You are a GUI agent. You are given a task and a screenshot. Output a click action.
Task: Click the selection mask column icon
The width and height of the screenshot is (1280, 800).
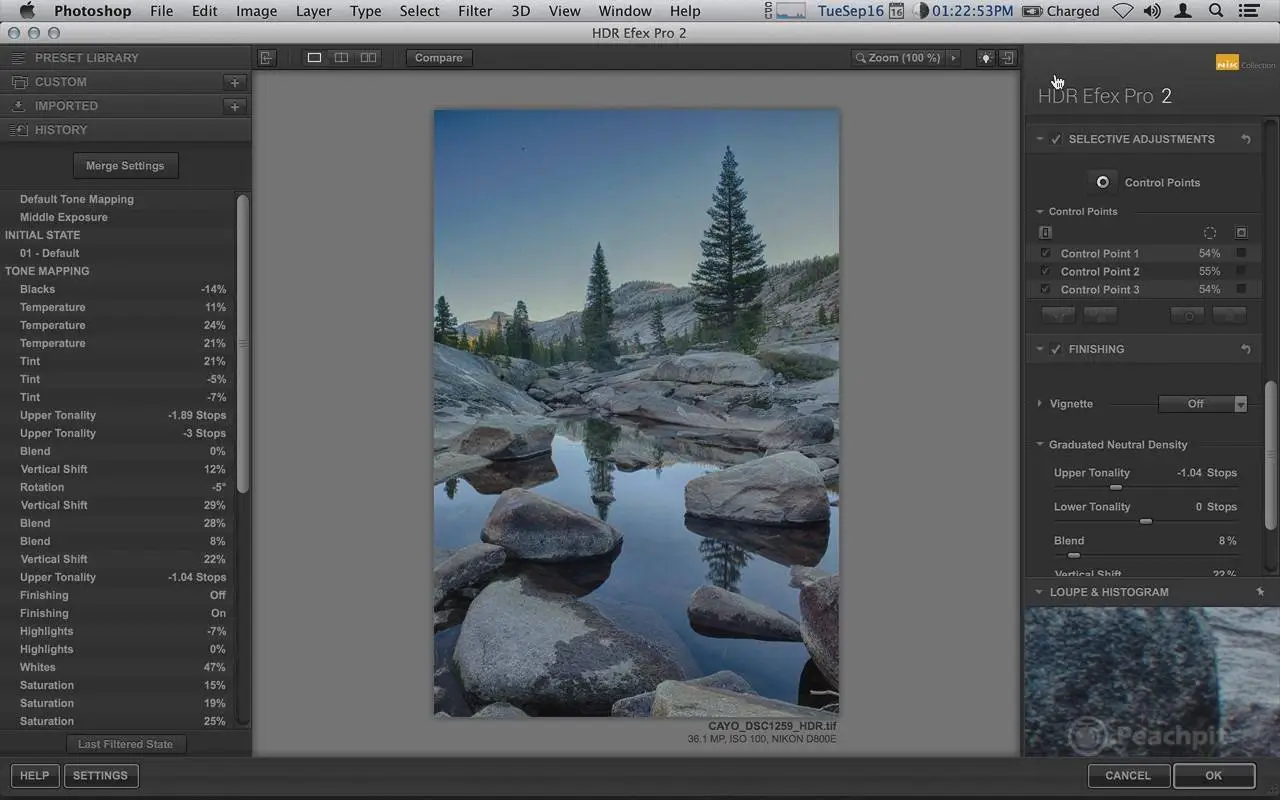coord(1241,232)
